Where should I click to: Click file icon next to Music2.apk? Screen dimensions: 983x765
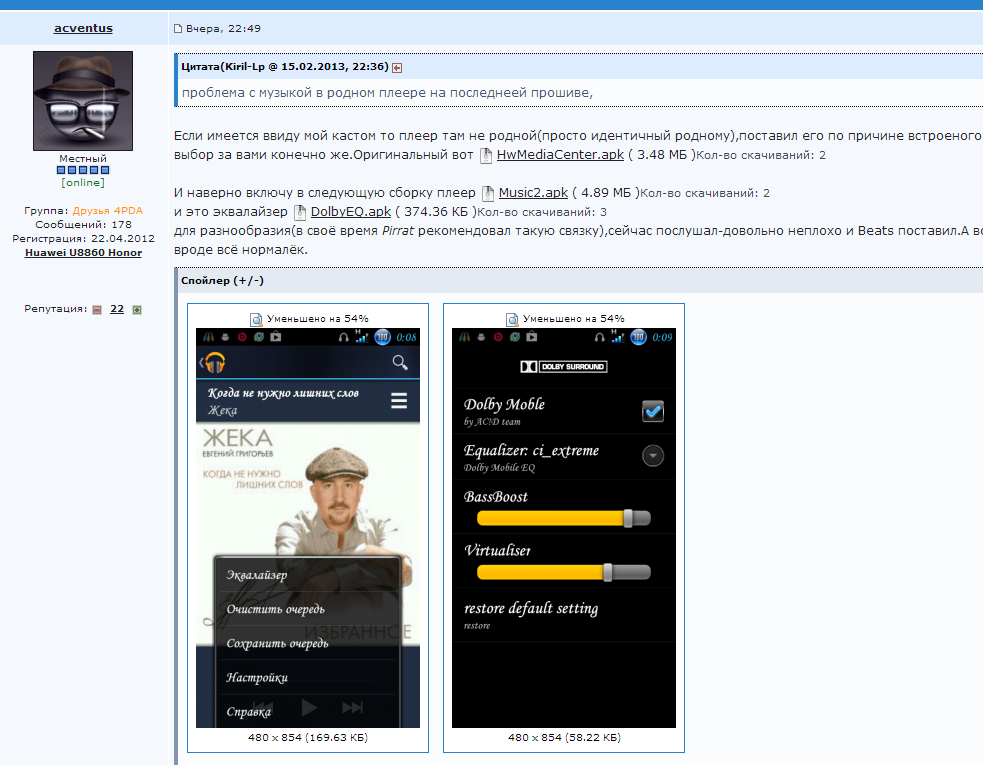(488, 193)
